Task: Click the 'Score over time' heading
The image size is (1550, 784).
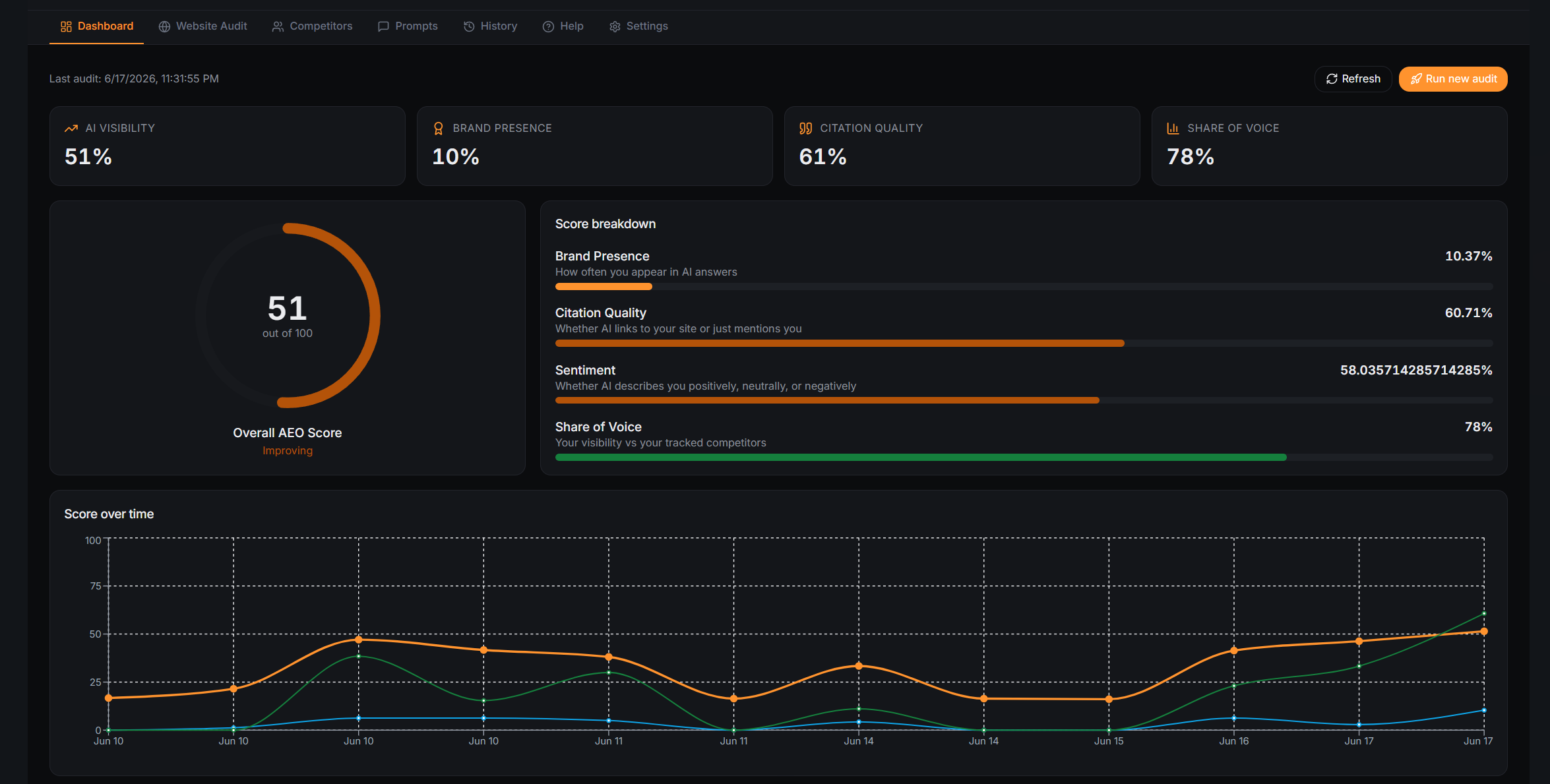Action: [x=109, y=514]
